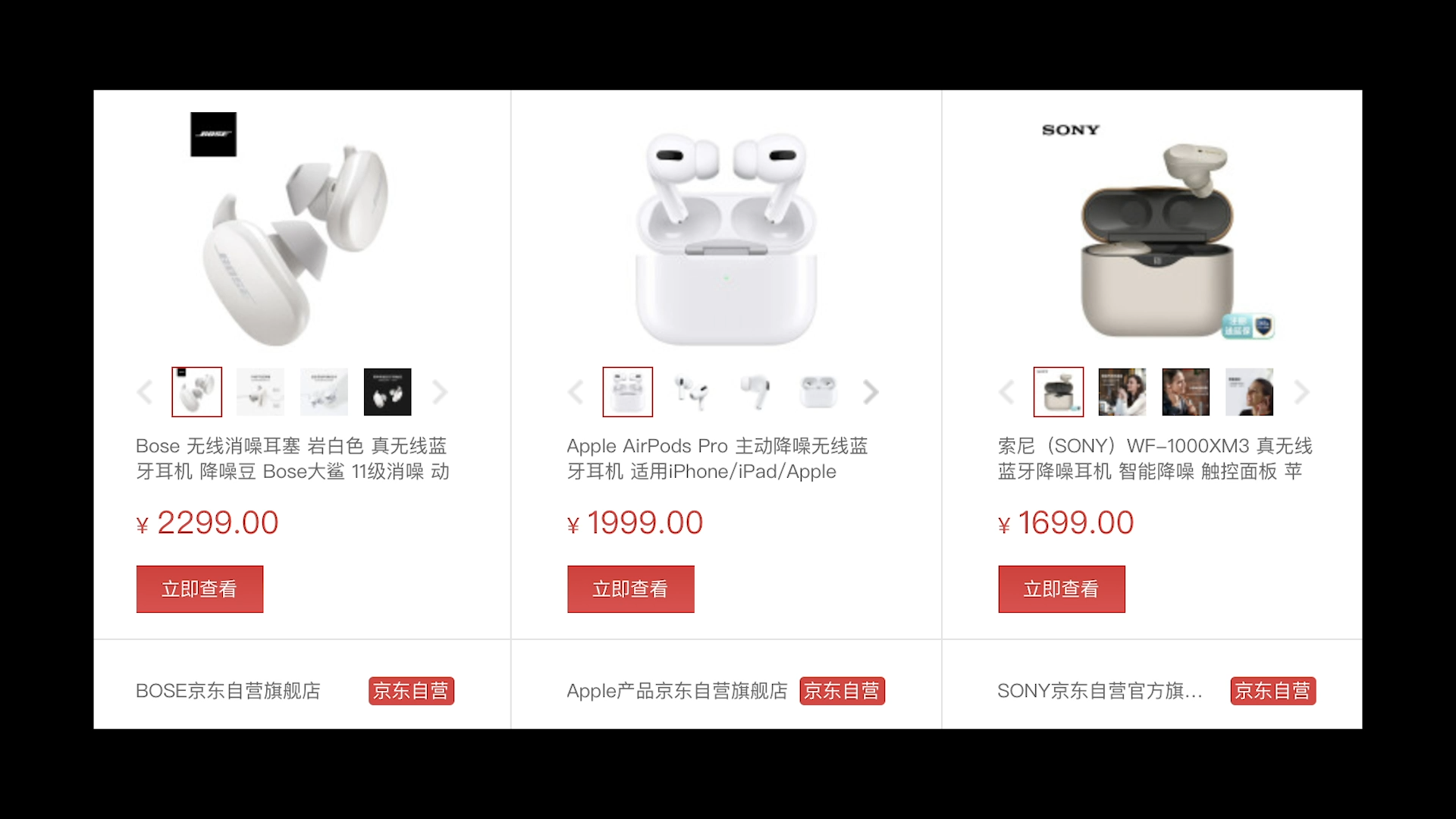
Task: Go back in Sony thumbnail carousel
Action: (1006, 392)
